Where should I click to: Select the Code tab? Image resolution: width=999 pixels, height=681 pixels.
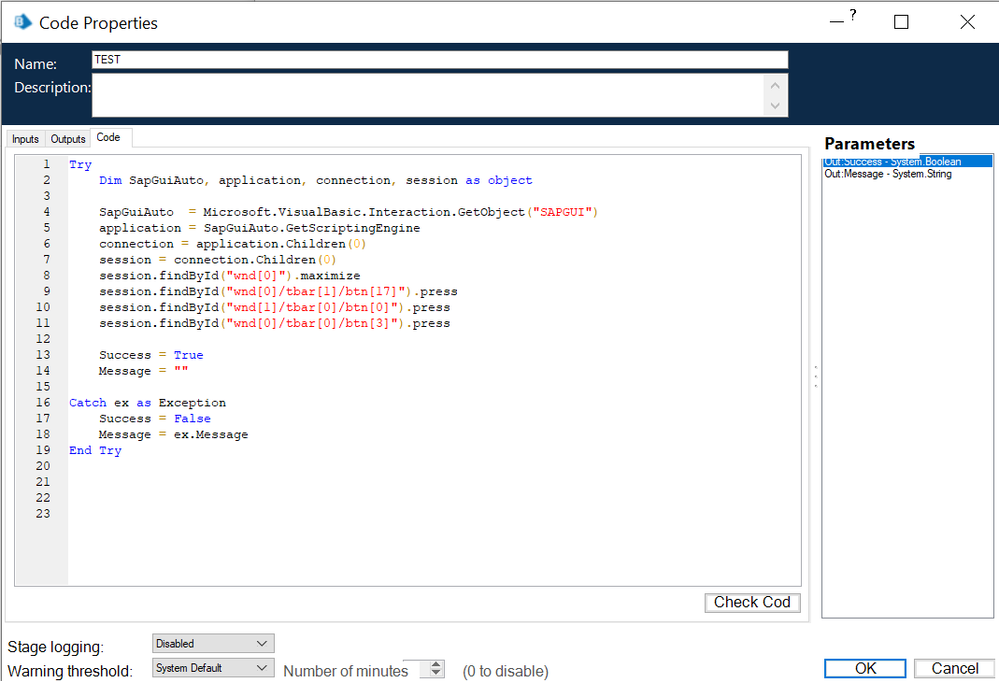(x=108, y=138)
